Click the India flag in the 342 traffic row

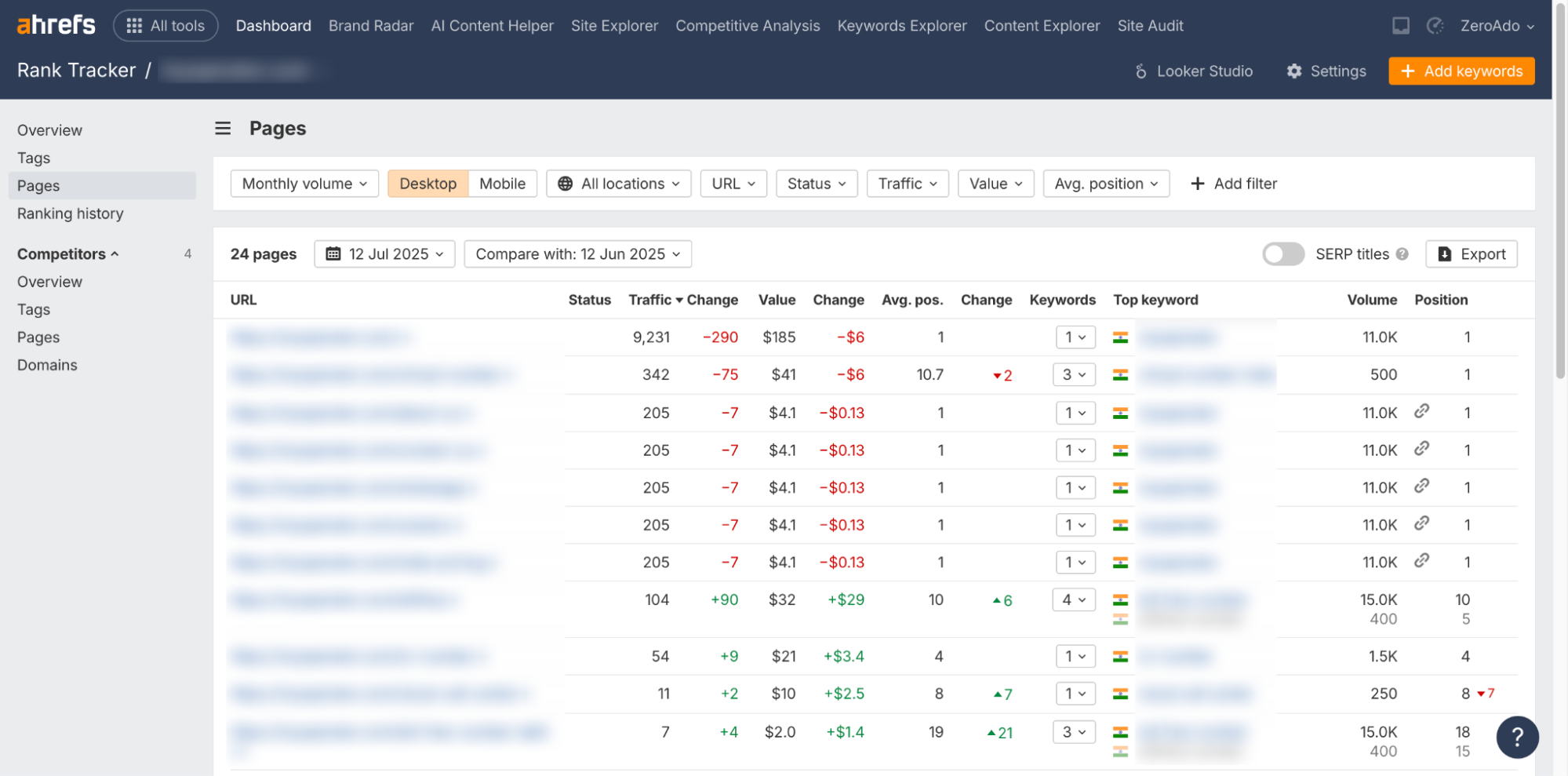(x=1120, y=375)
